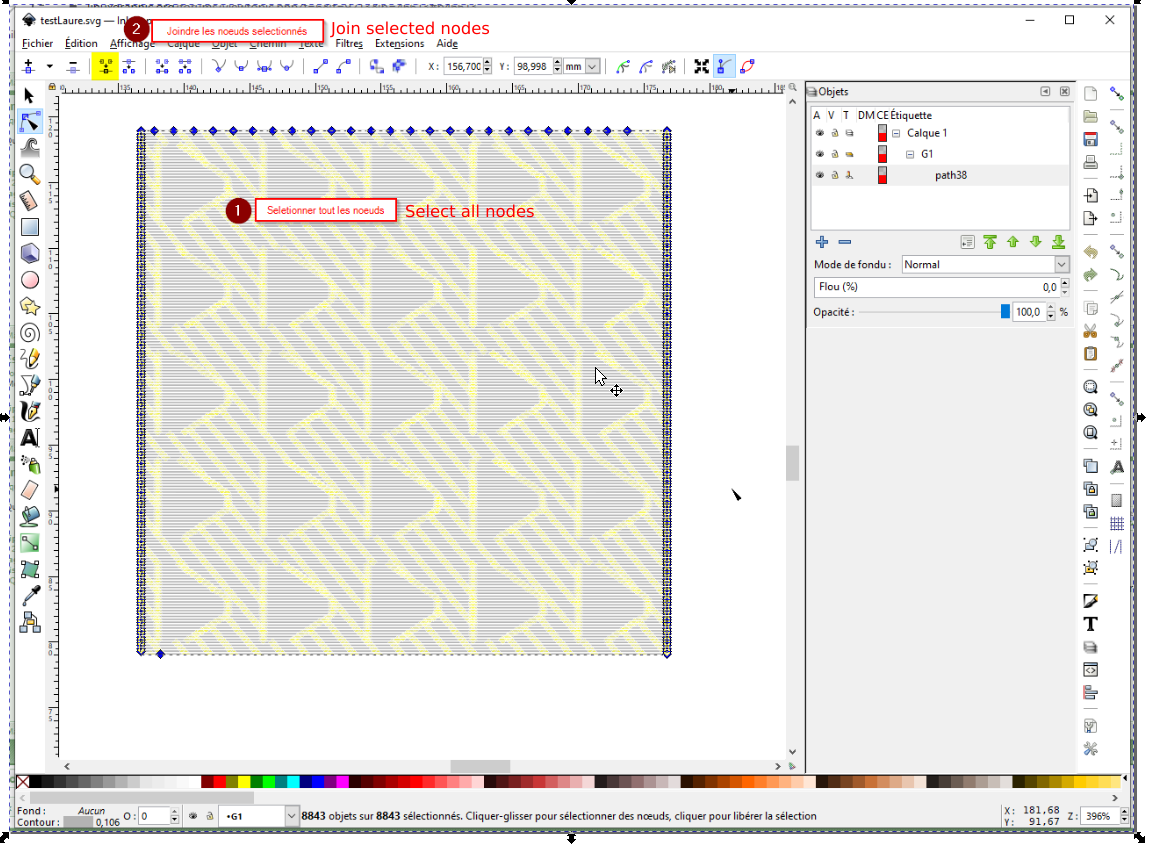
Task: Click the Insert new nodes toolbar icon
Action: tap(28, 66)
